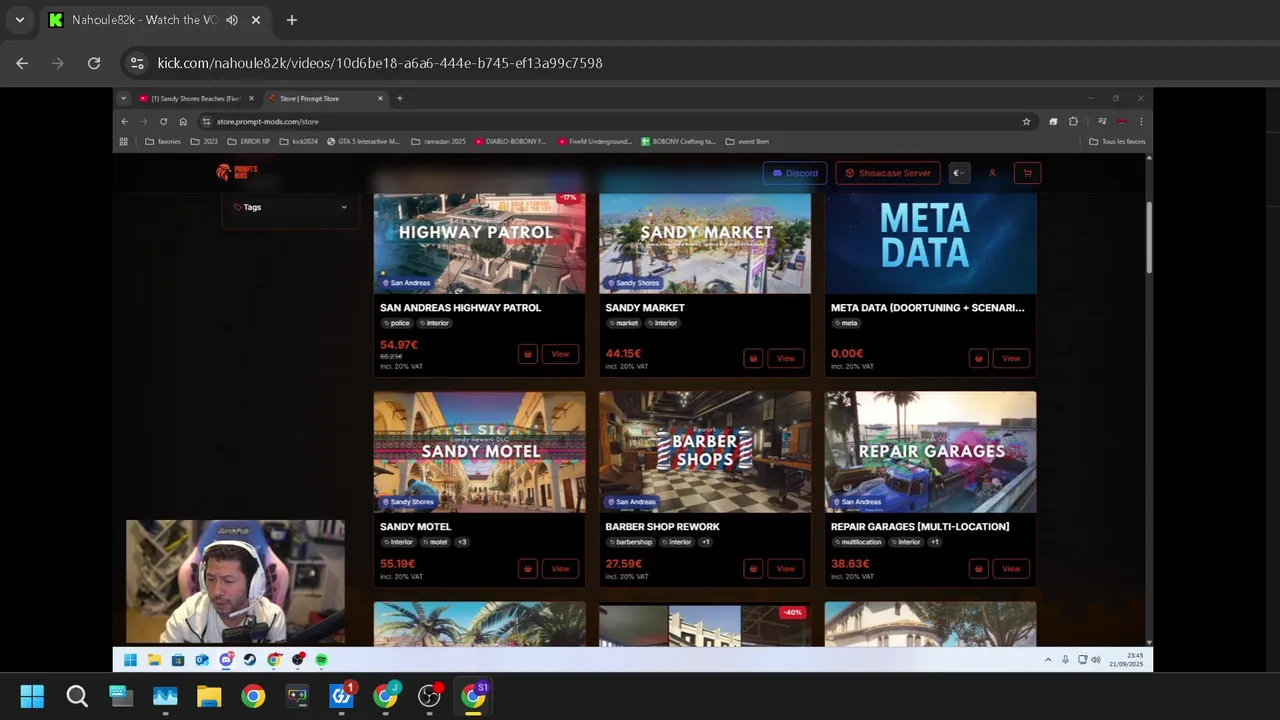Bookmark the Prompt Store page star
This screenshot has width=1280, height=720.
click(1026, 121)
